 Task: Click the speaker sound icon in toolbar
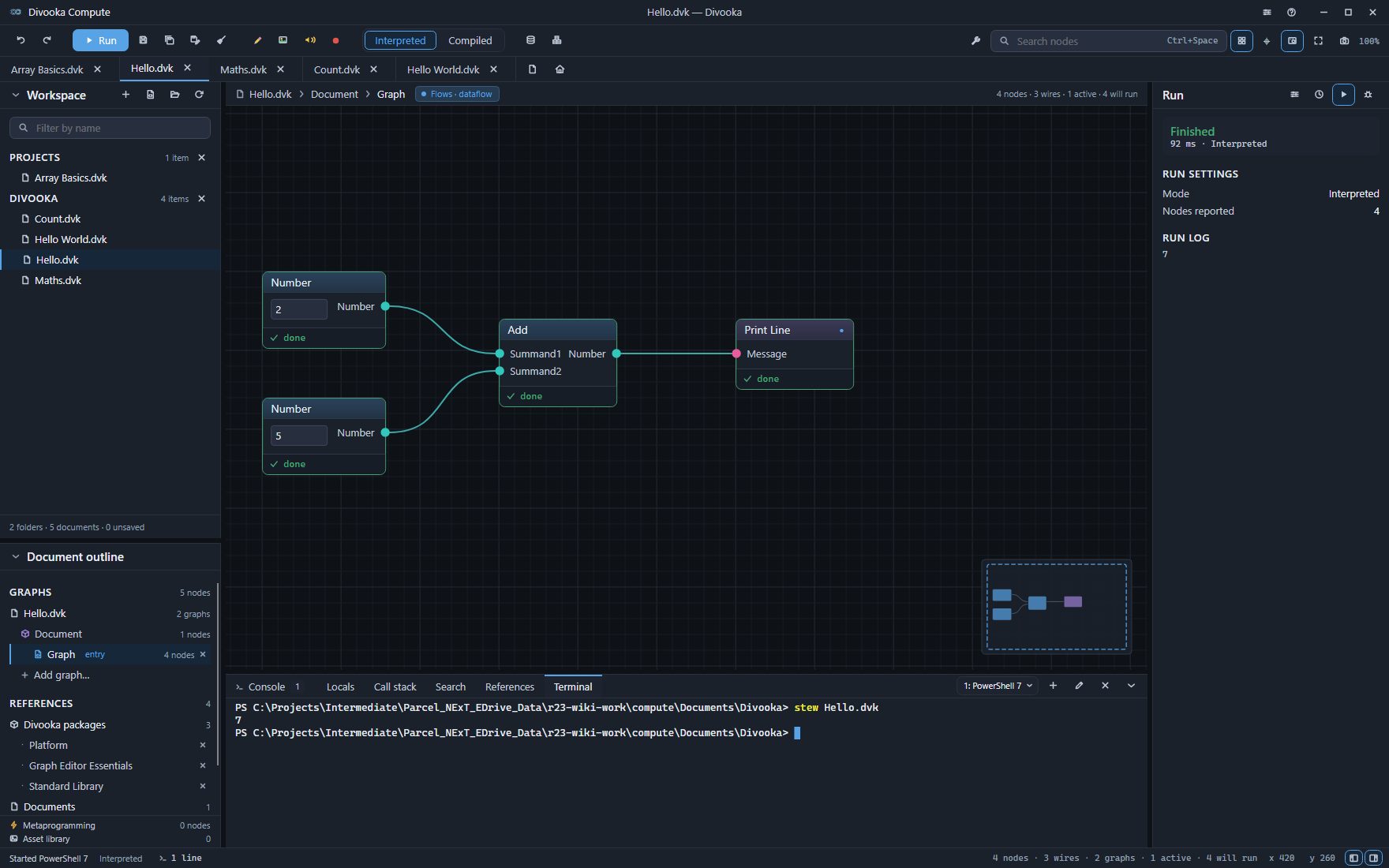(310, 40)
